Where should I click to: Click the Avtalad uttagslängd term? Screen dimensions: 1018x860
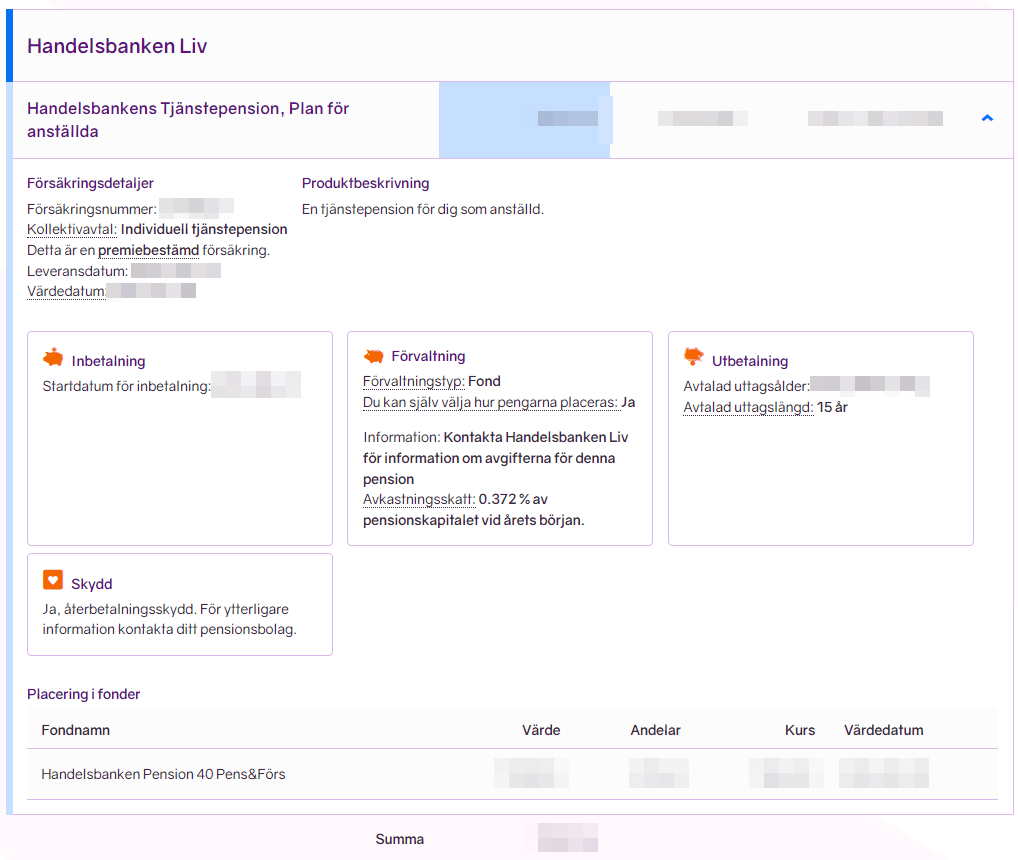(747, 407)
